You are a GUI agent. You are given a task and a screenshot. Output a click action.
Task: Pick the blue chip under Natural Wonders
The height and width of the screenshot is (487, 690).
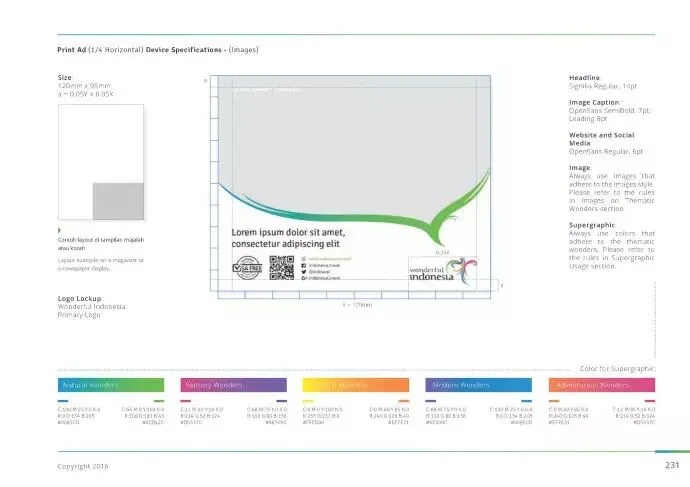(63, 401)
